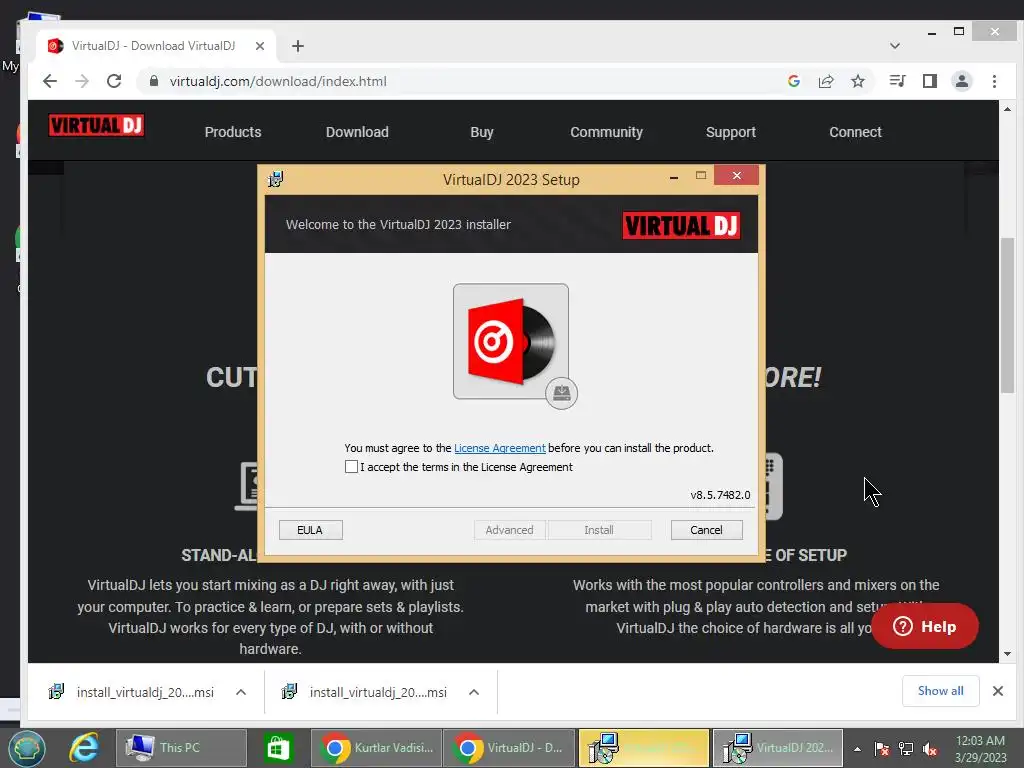Go forward in Chrome
The width and height of the screenshot is (1024, 768).
tap(82, 81)
